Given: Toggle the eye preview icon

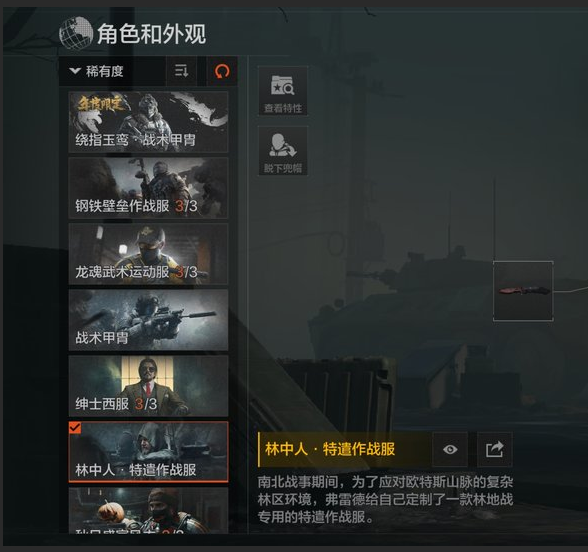Looking at the screenshot, I should click(x=450, y=449).
